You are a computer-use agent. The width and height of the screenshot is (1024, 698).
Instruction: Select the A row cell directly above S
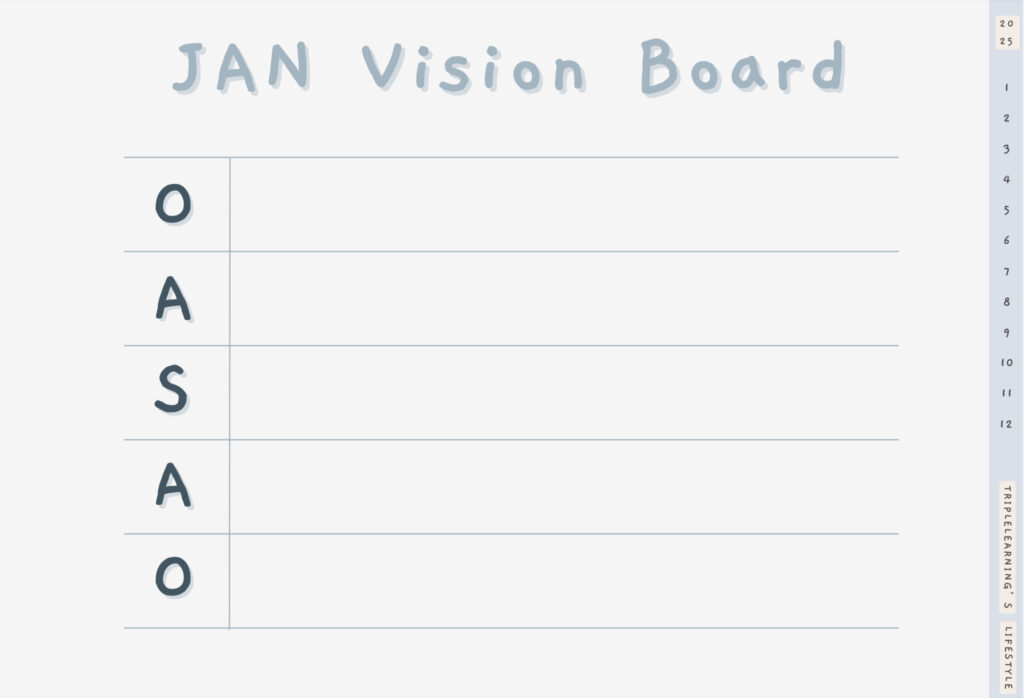(564, 298)
